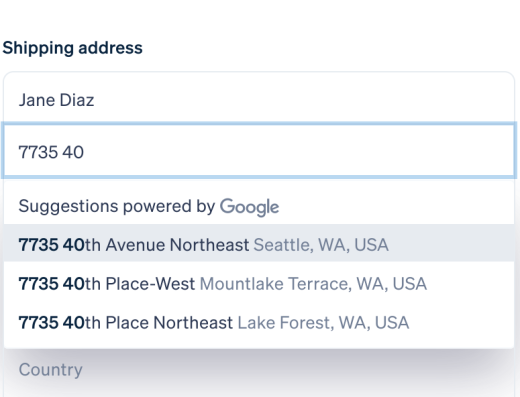The width and height of the screenshot is (520, 397).
Task: Click the Suggestions powered by text
Action: pos(117,206)
